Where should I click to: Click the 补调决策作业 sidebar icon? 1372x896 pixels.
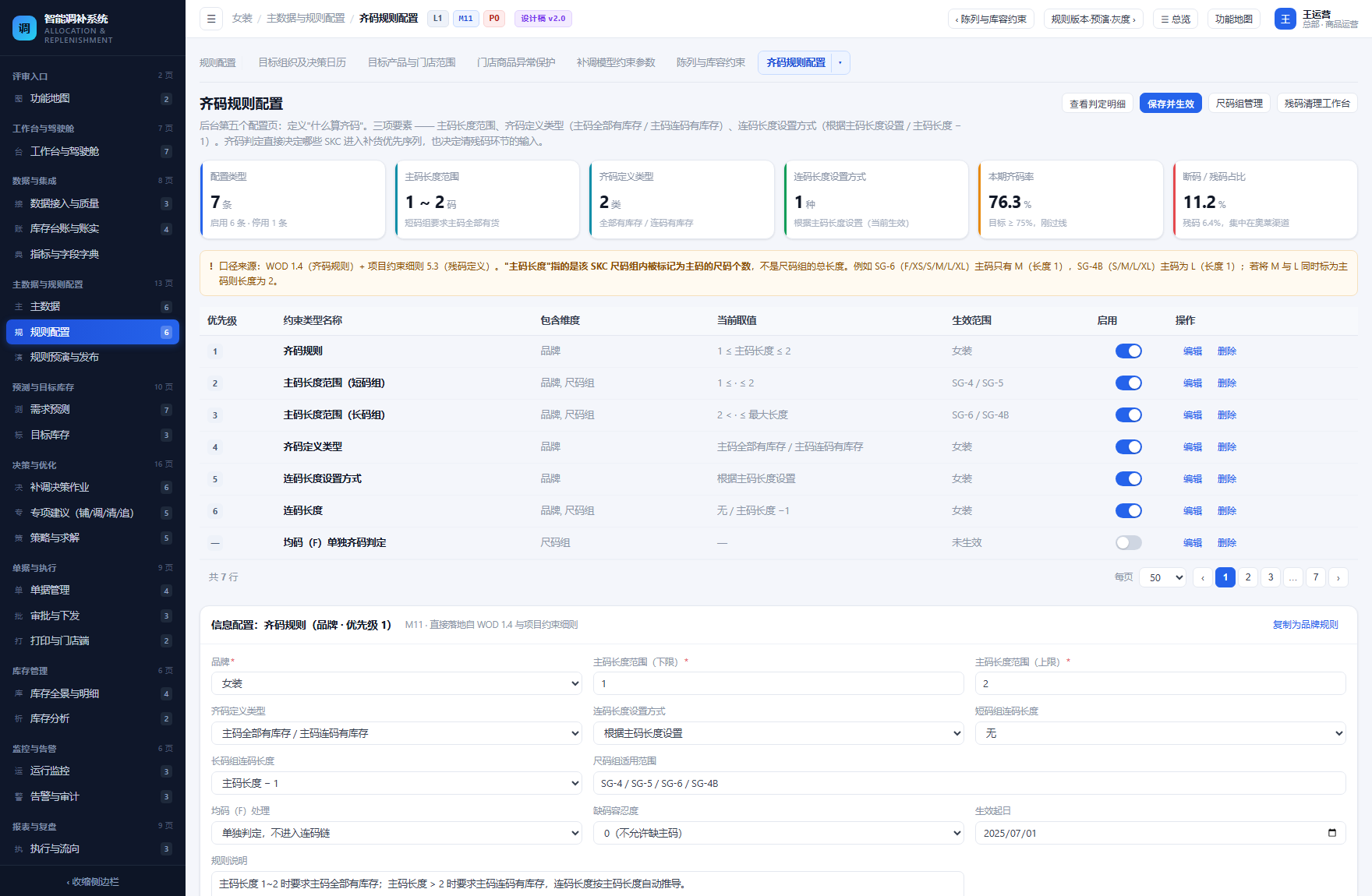click(19, 488)
